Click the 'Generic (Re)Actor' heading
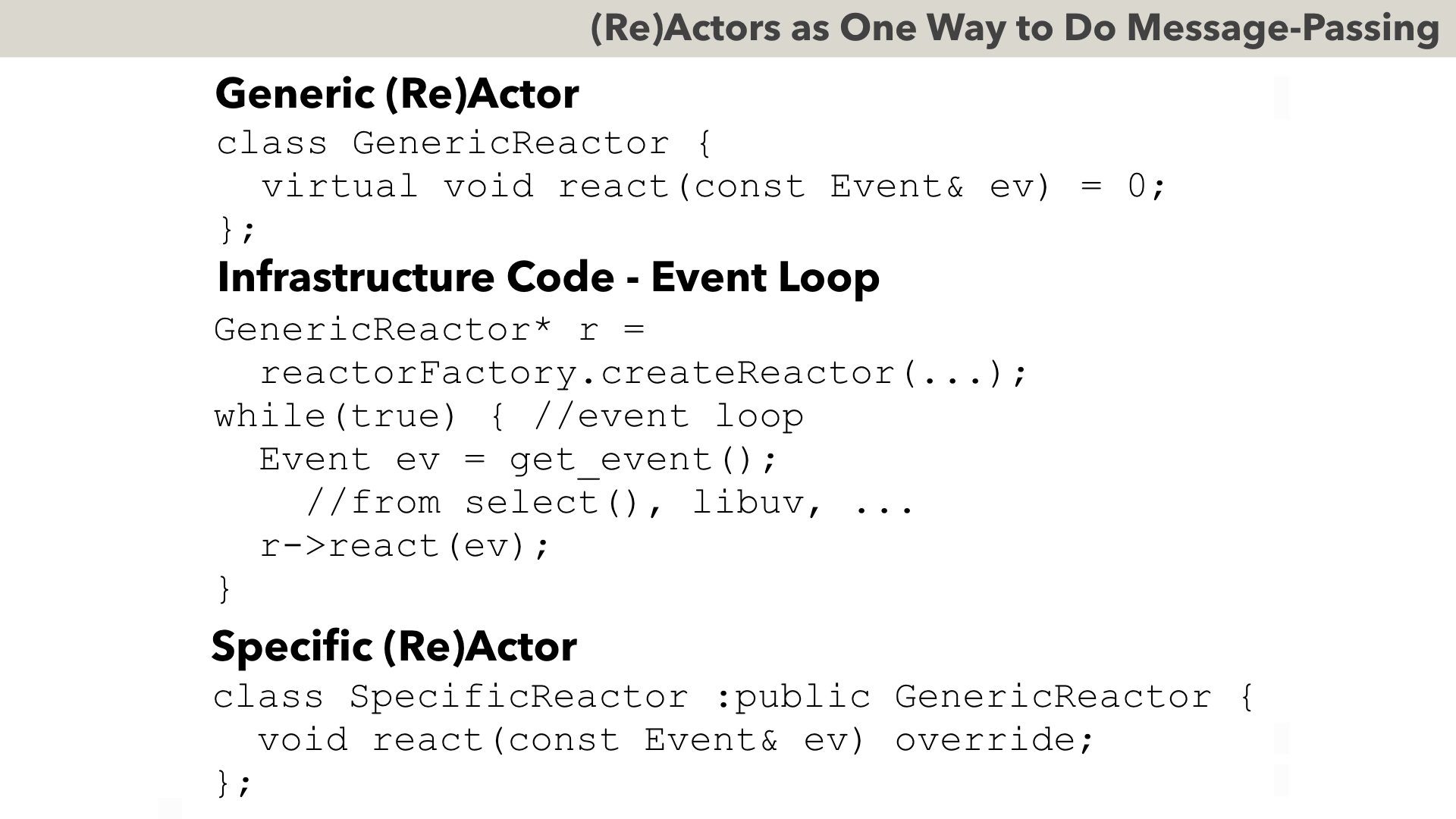The image size is (1456, 819). tap(397, 94)
